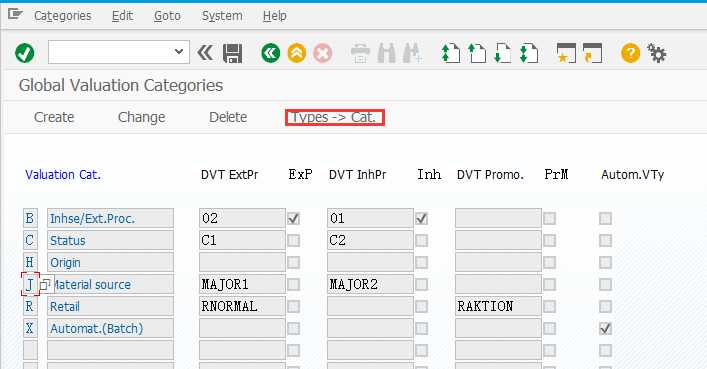The height and width of the screenshot is (369, 707).
Task: Open value help icon next to category J
Action: tap(46, 285)
